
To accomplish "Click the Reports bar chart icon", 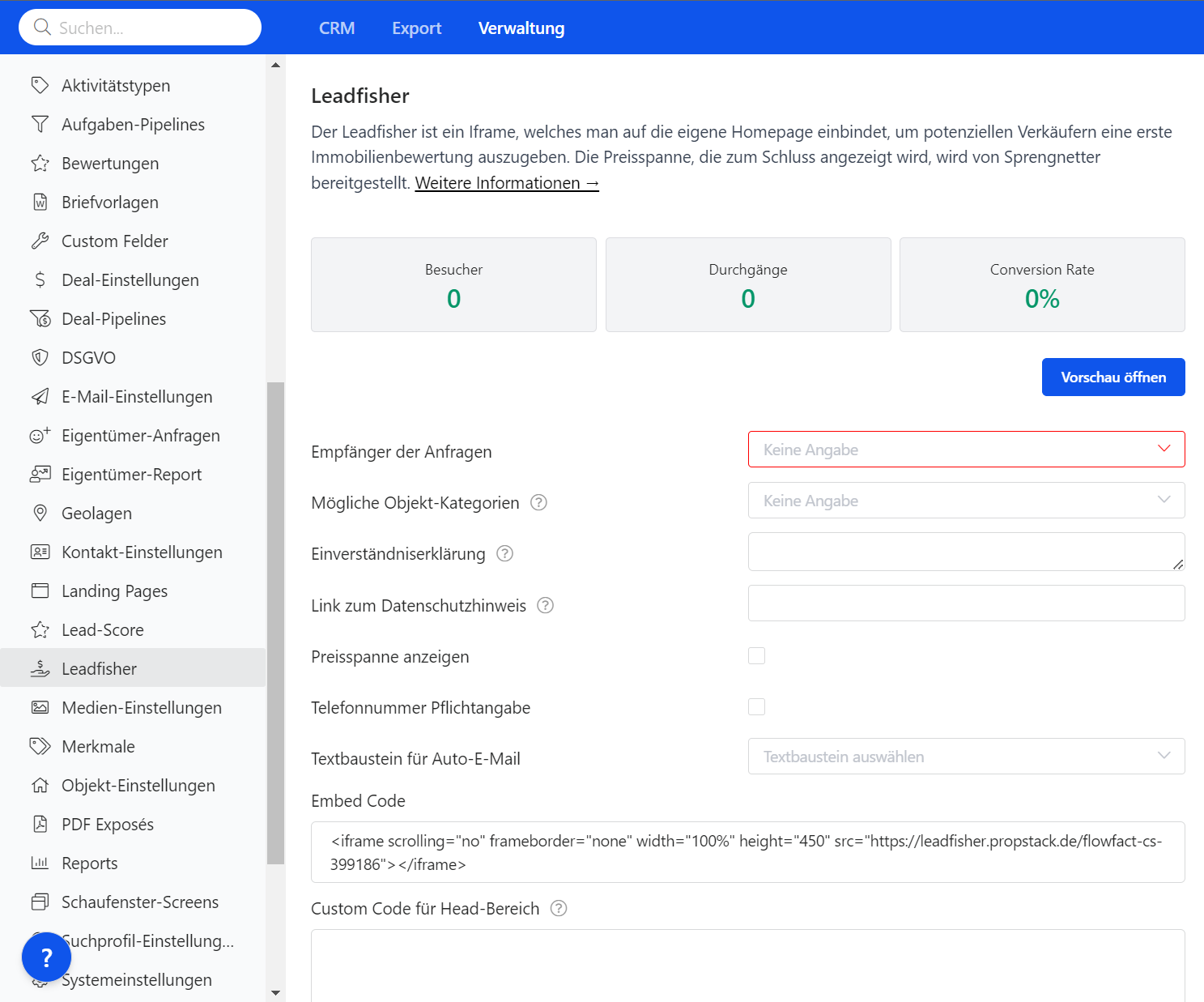I will (x=40, y=863).
